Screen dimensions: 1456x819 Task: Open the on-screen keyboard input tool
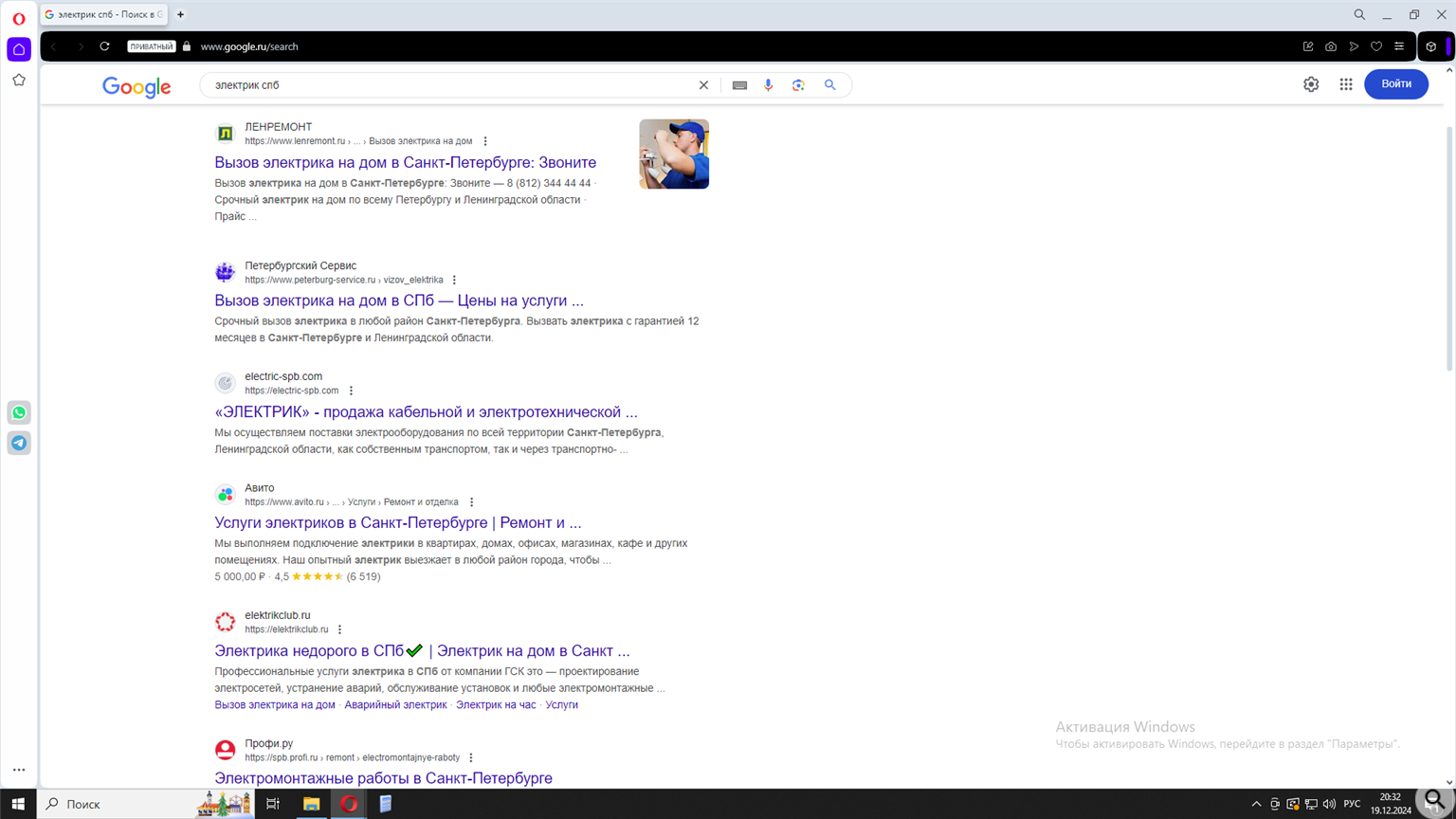[x=739, y=85]
